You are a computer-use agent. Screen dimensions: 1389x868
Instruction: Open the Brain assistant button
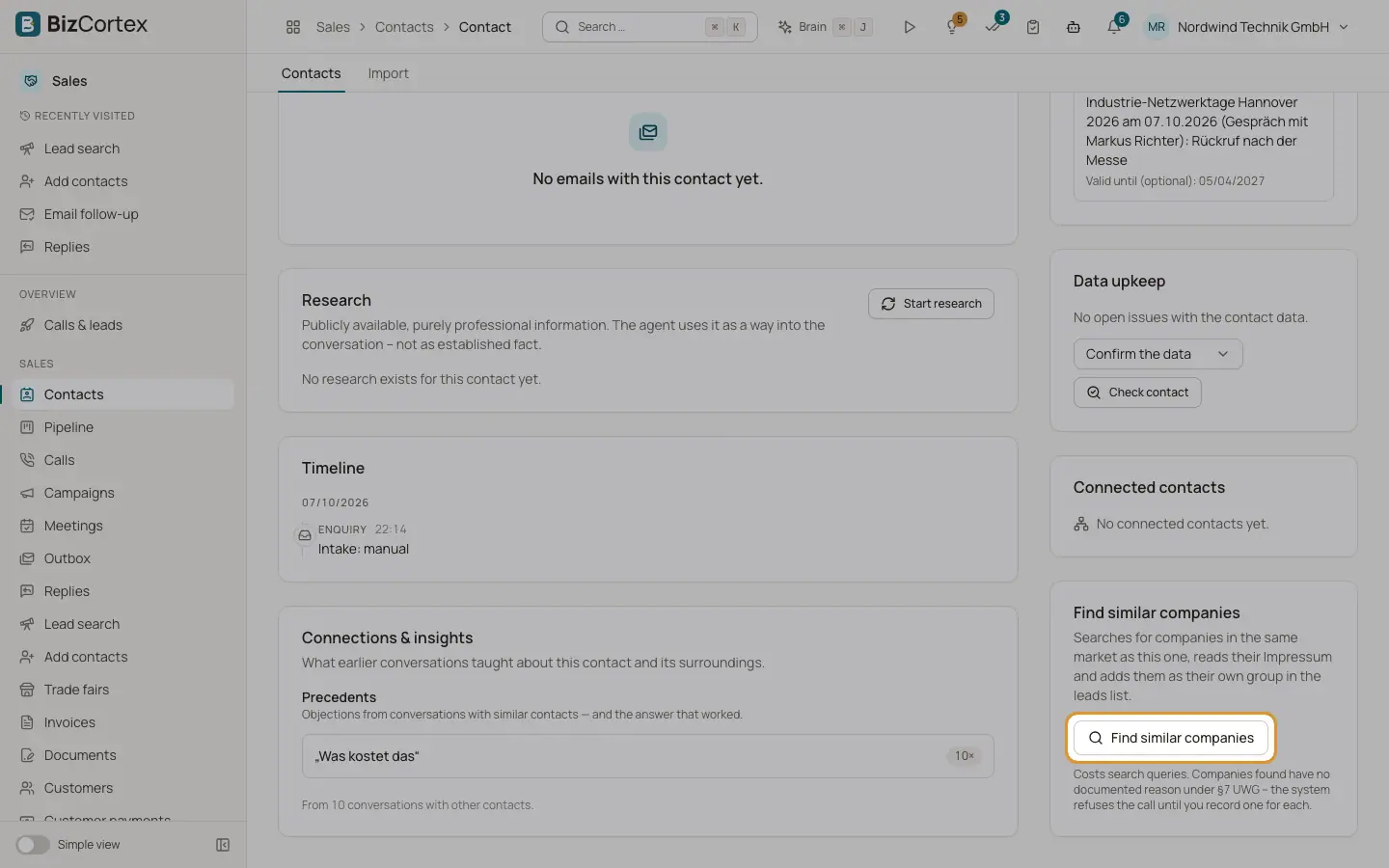pos(825,27)
